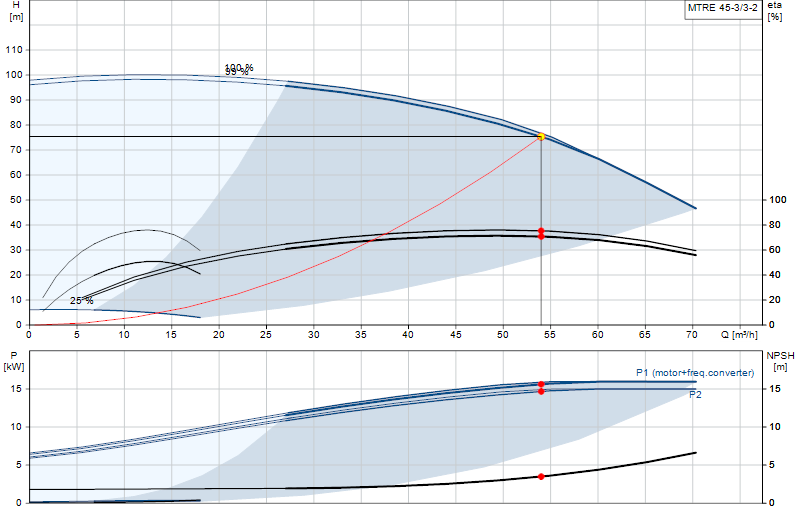The image size is (800, 520).
Task: Select the MTRE 45-3/3-2 legend box
Action: tap(723, 9)
